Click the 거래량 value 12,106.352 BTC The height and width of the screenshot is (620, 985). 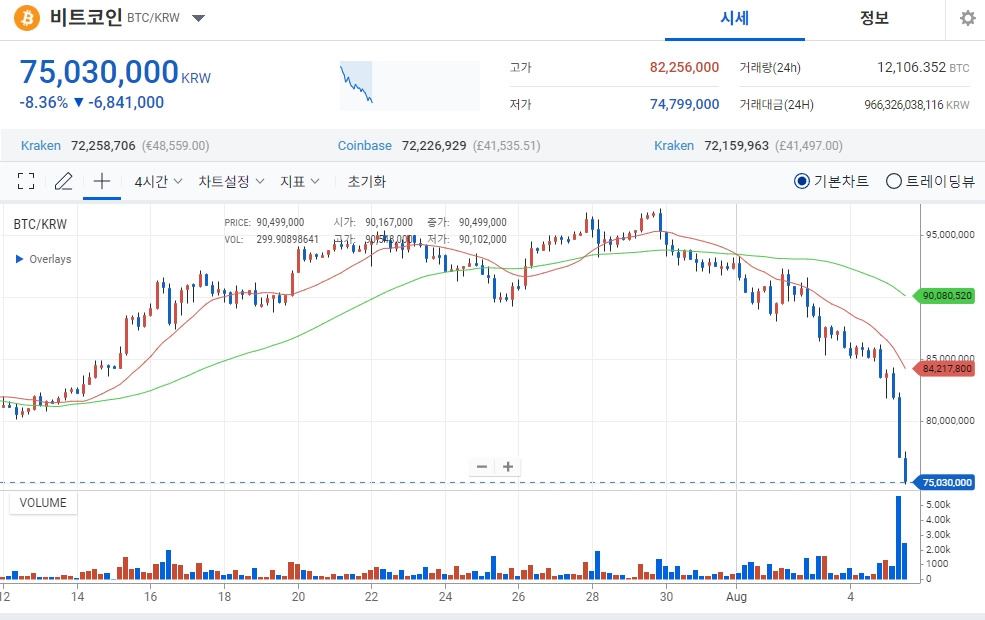pos(923,67)
